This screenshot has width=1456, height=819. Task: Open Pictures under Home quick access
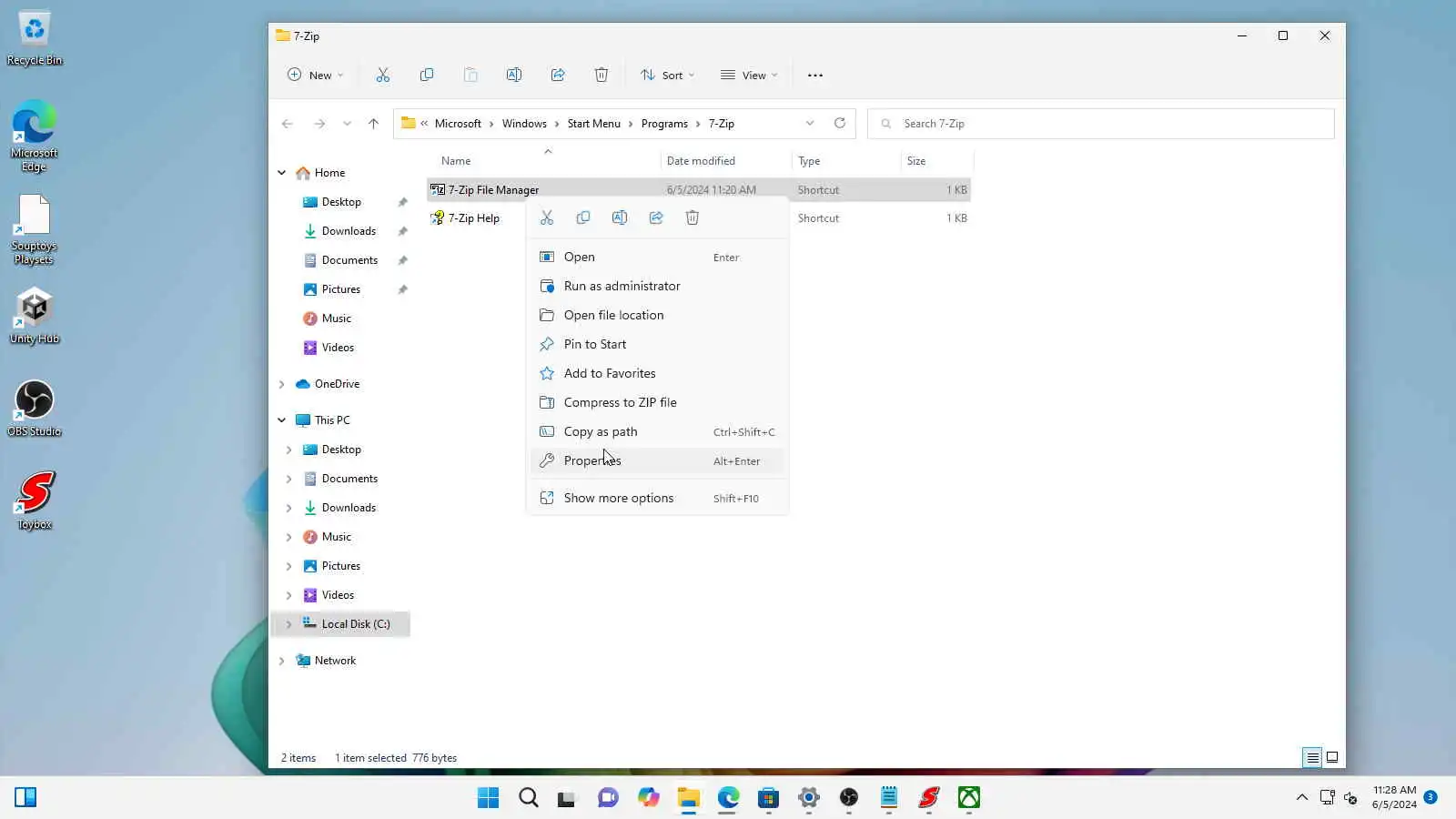[341, 289]
